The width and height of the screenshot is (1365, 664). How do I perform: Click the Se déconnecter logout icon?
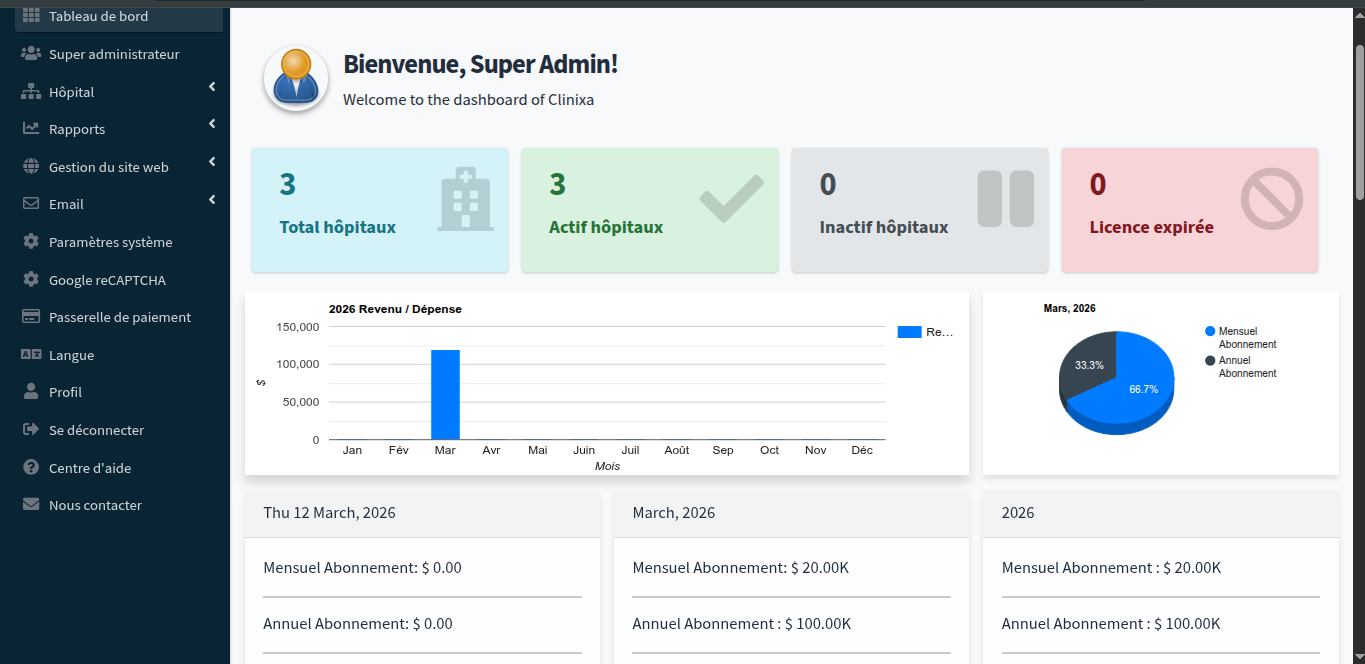click(31, 430)
